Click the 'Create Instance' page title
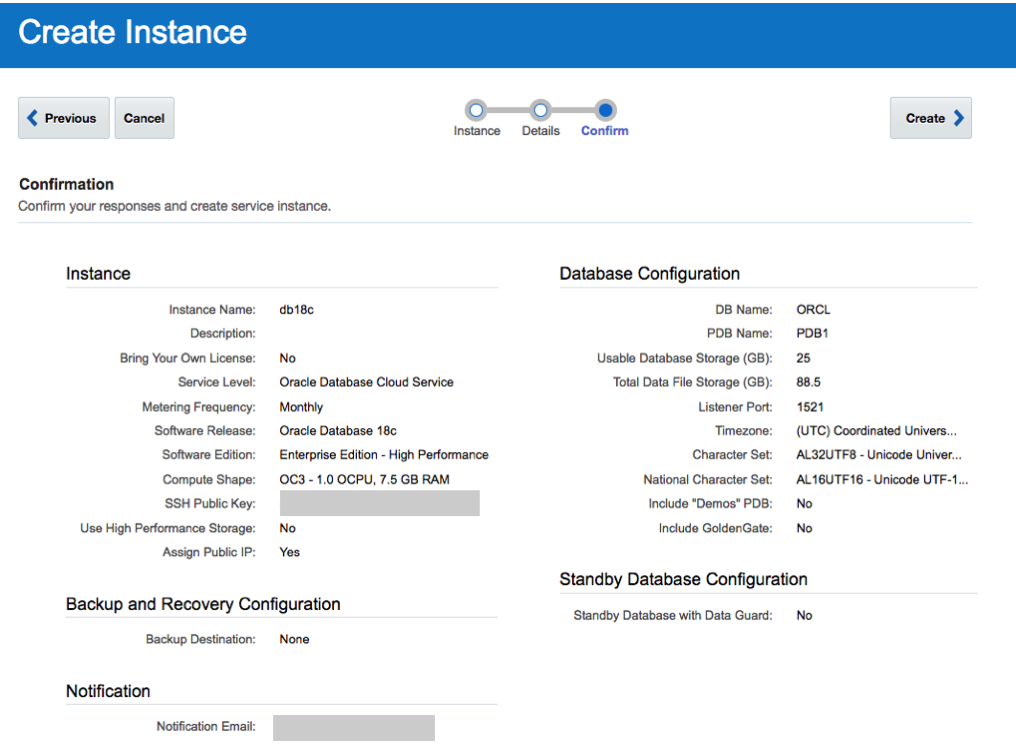 tap(133, 32)
